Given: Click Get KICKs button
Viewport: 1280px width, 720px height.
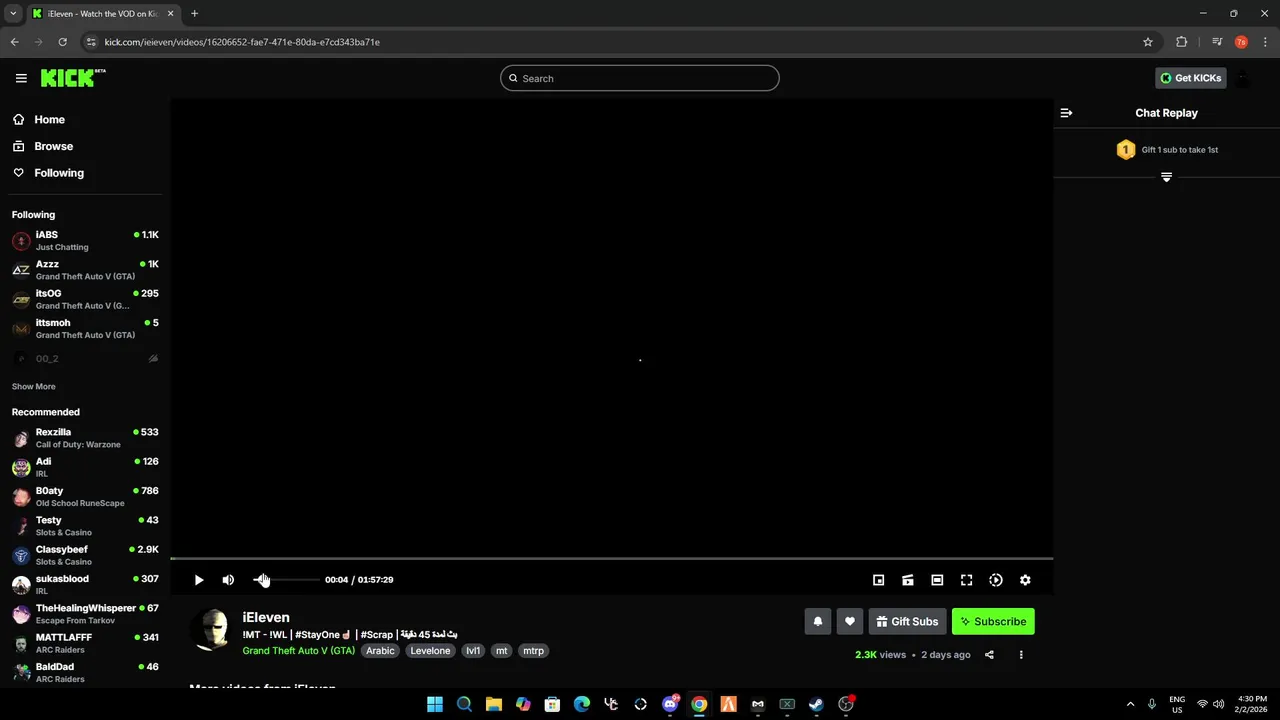Looking at the screenshot, I should point(1190,78).
